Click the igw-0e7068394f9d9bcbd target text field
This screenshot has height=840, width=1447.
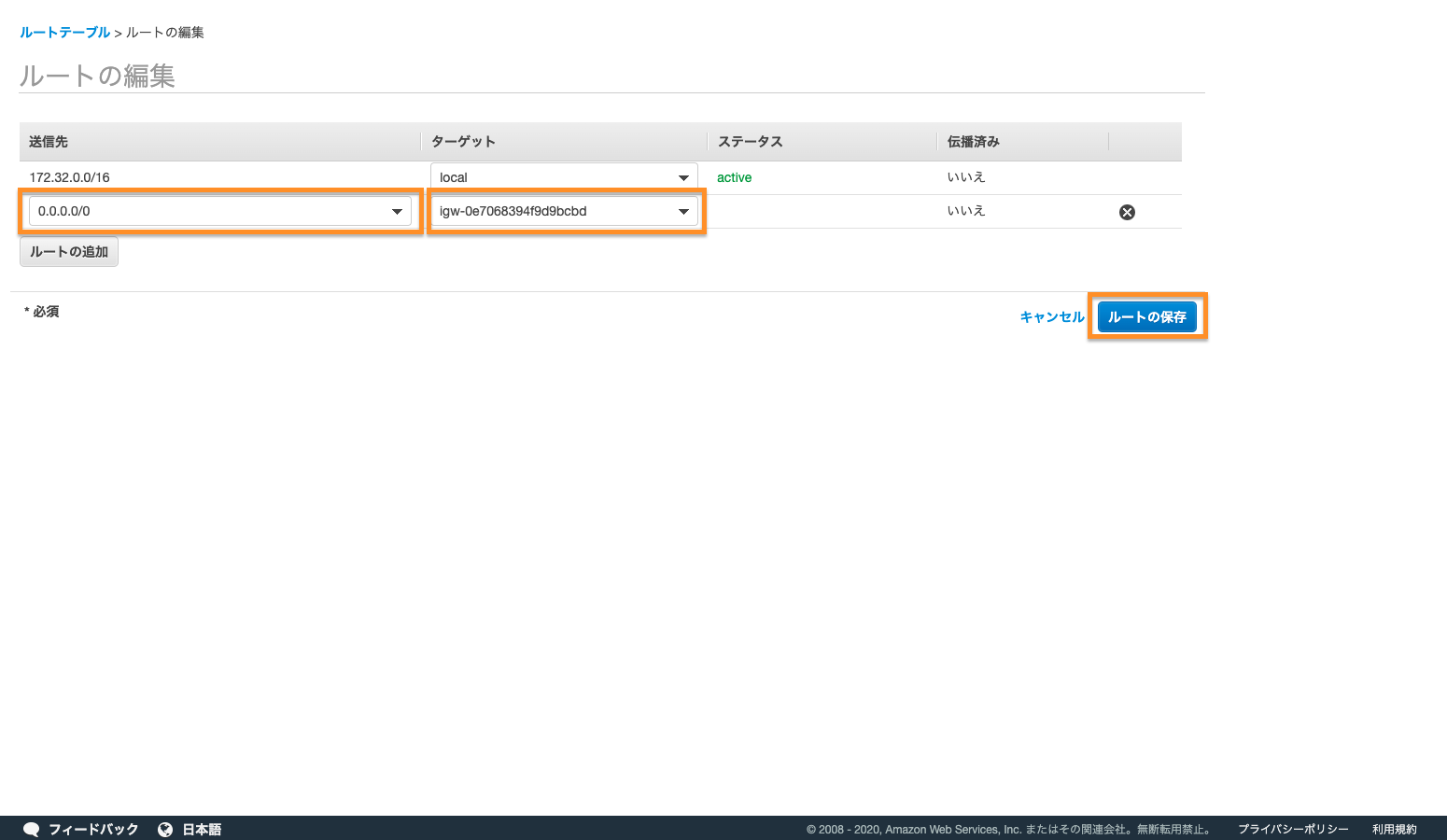[551, 212]
